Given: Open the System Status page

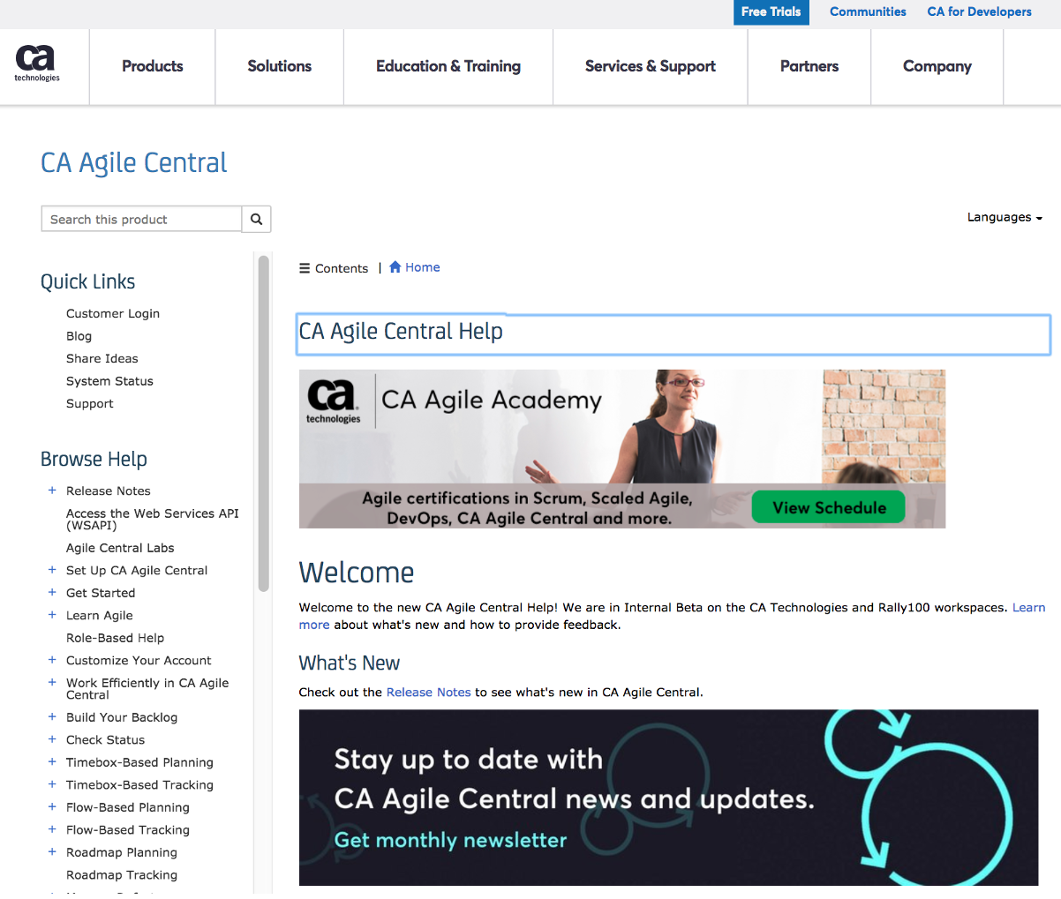Looking at the screenshot, I should [x=109, y=381].
